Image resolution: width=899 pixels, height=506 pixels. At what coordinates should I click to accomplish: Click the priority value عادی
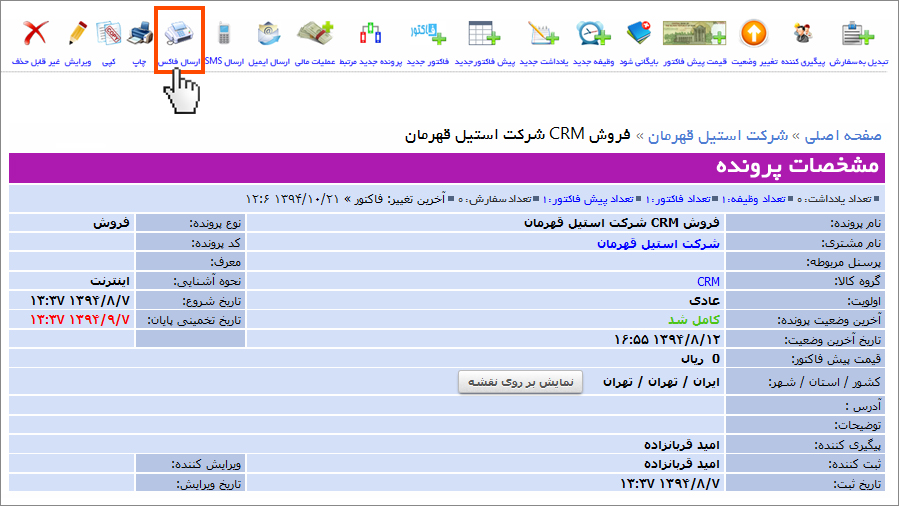pyautogui.click(x=705, y=301)
